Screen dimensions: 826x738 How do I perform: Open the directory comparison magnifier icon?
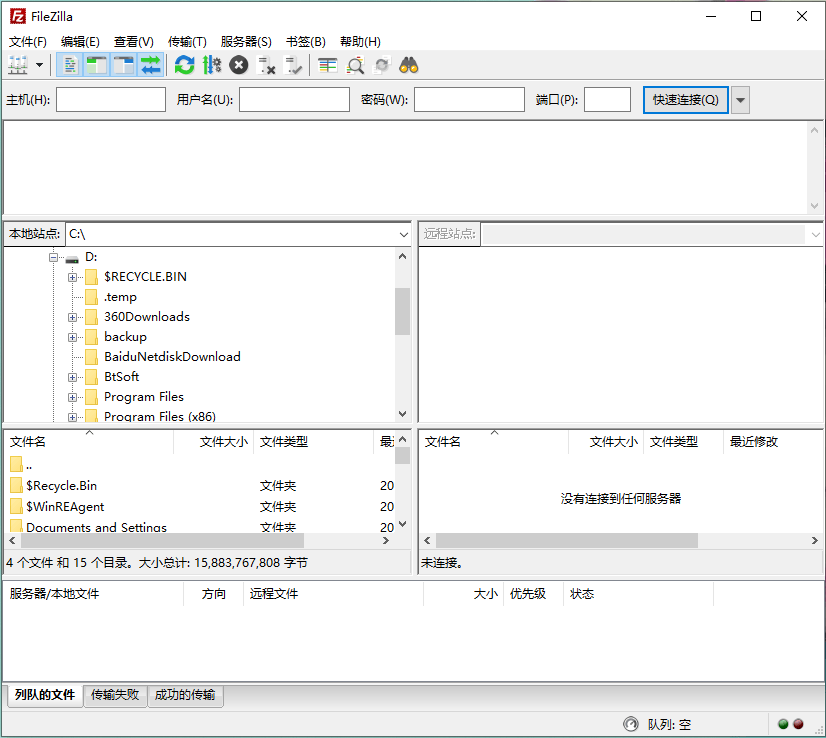(x=355, y=65)
